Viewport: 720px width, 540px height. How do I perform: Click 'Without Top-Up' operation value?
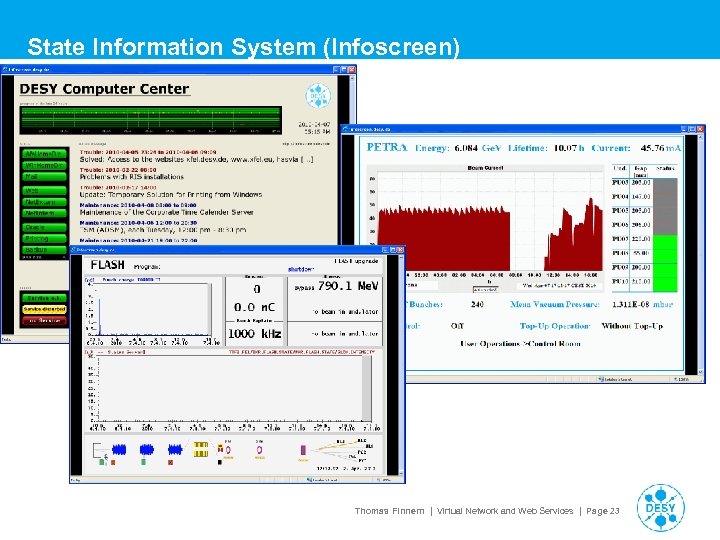[x=632, y=326]
